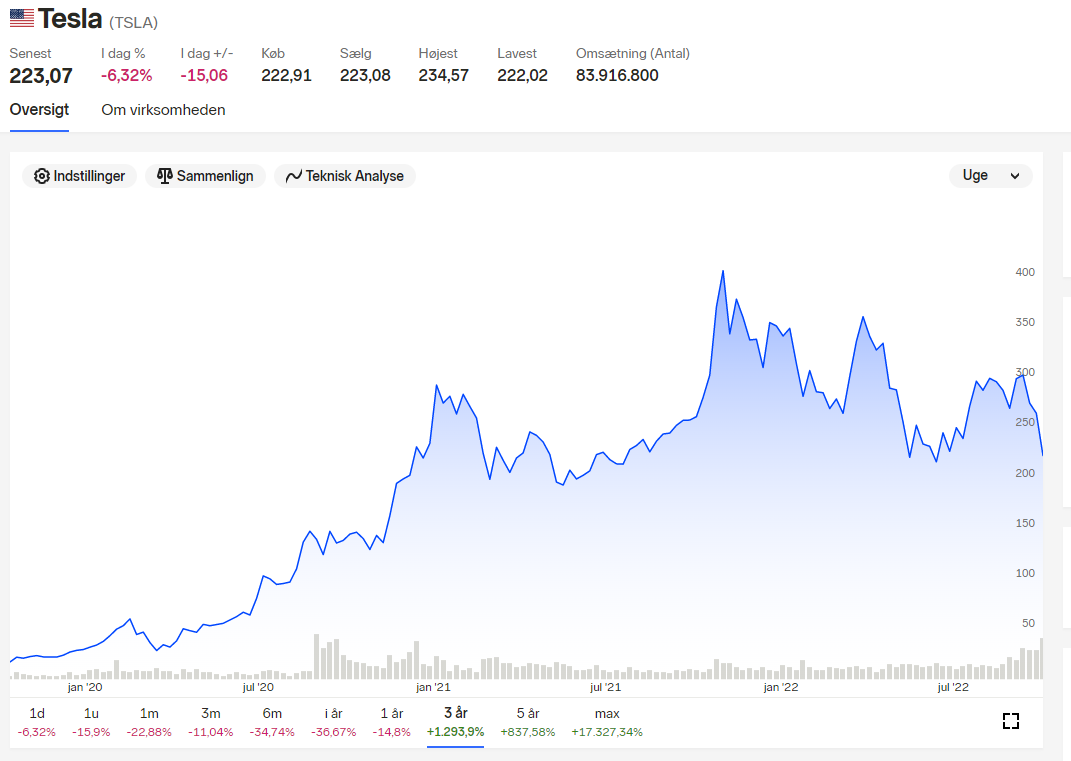1071x761 pixels.
Task: Click the 350 price axis label
Action: coord(1025,322)
